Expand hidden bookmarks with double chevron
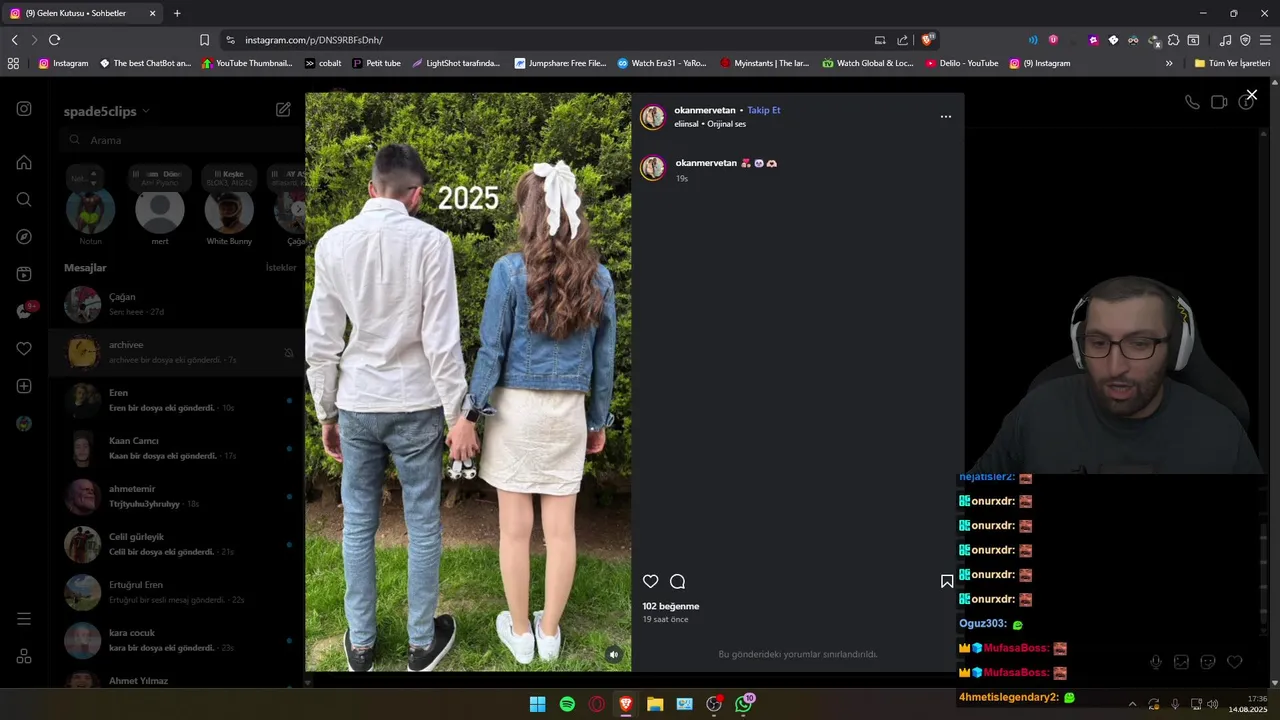Viewport: 1280px width, 720px height. coord(1169,63)
